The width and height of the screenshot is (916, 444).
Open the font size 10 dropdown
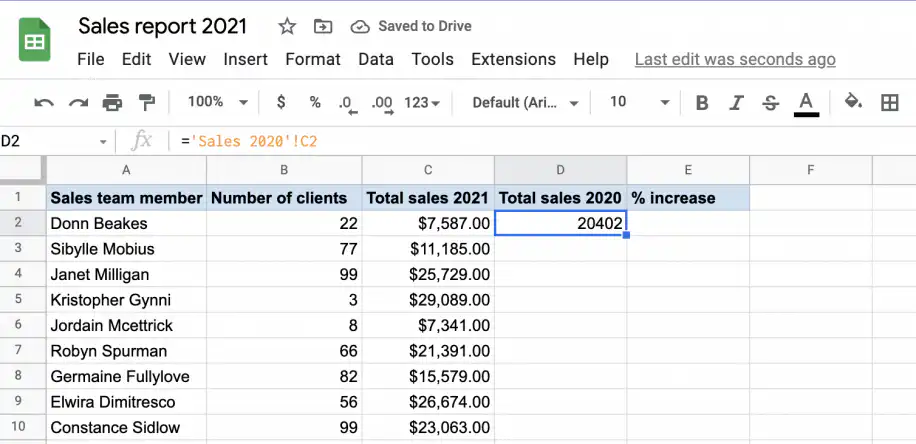tap(639, 103)
